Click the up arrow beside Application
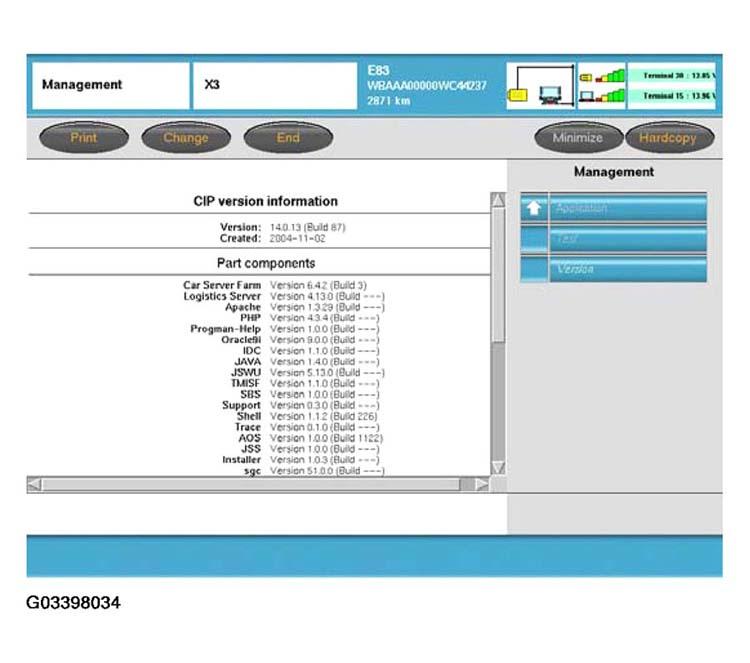The height and width of the screenshot is (663, 750). point(533,208)
